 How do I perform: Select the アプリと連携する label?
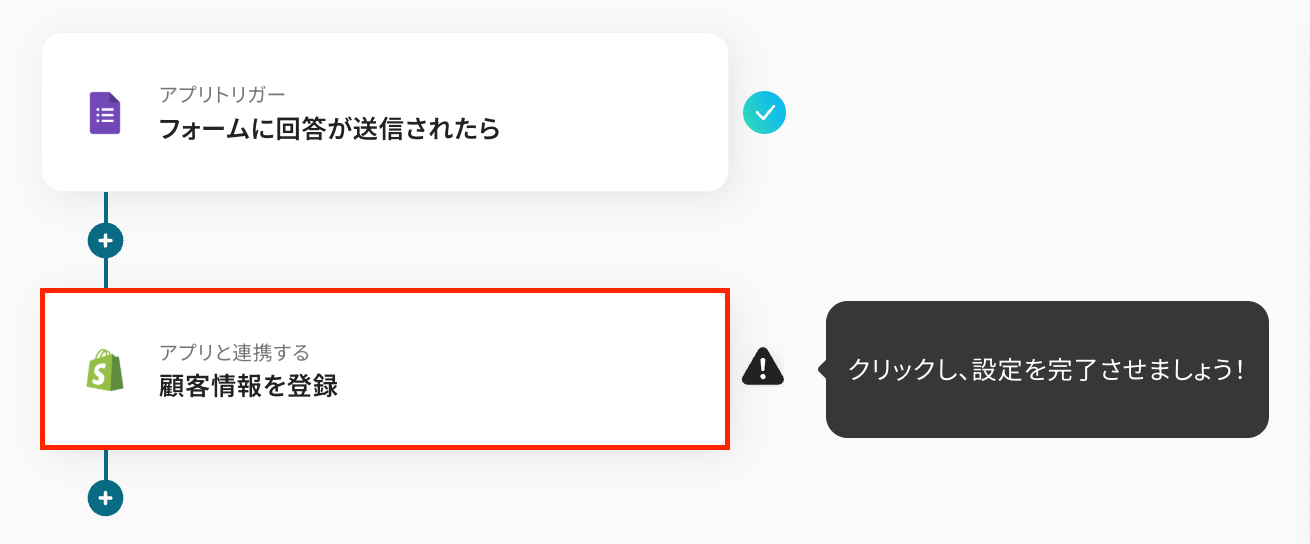[x=234, y=352]
